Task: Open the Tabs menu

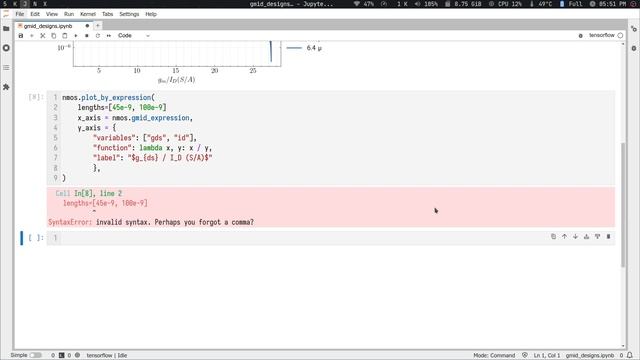Action: 107,14
